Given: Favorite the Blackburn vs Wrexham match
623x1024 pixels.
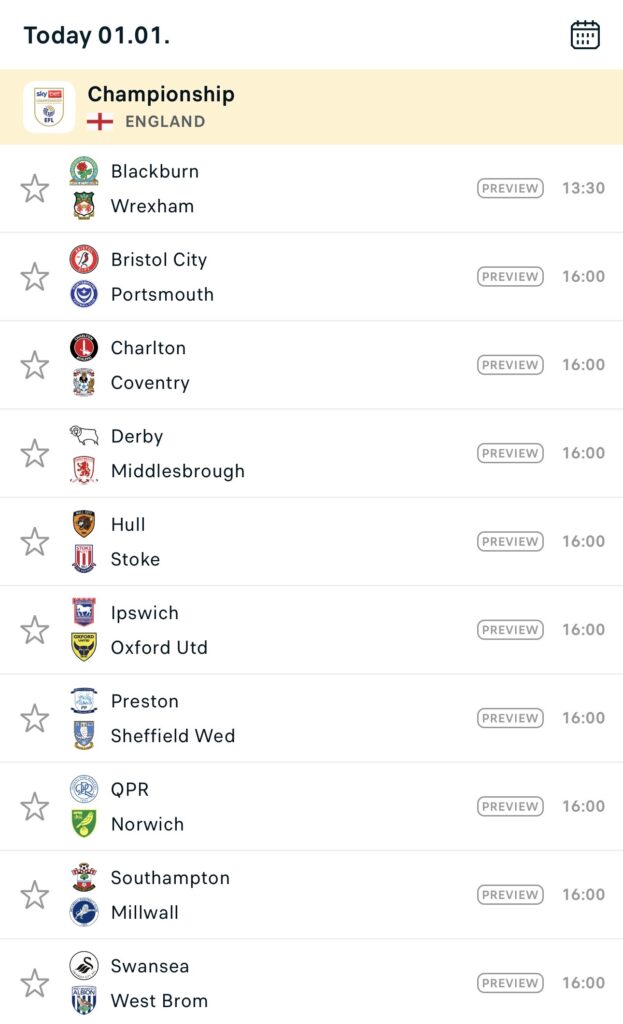Looking at the screenshot, I should pyautogui.click(x=35, y=188).
